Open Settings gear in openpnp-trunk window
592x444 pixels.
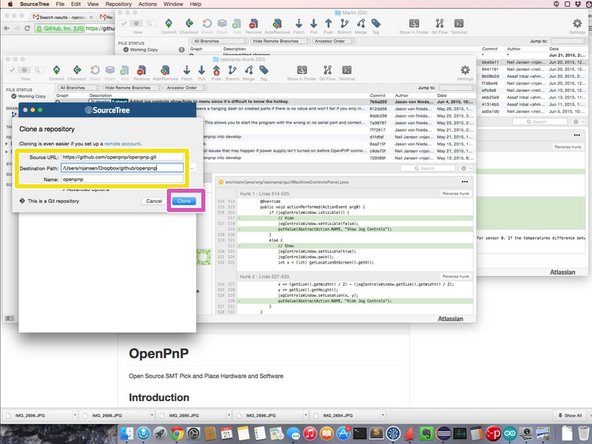[x=465, y=70]
